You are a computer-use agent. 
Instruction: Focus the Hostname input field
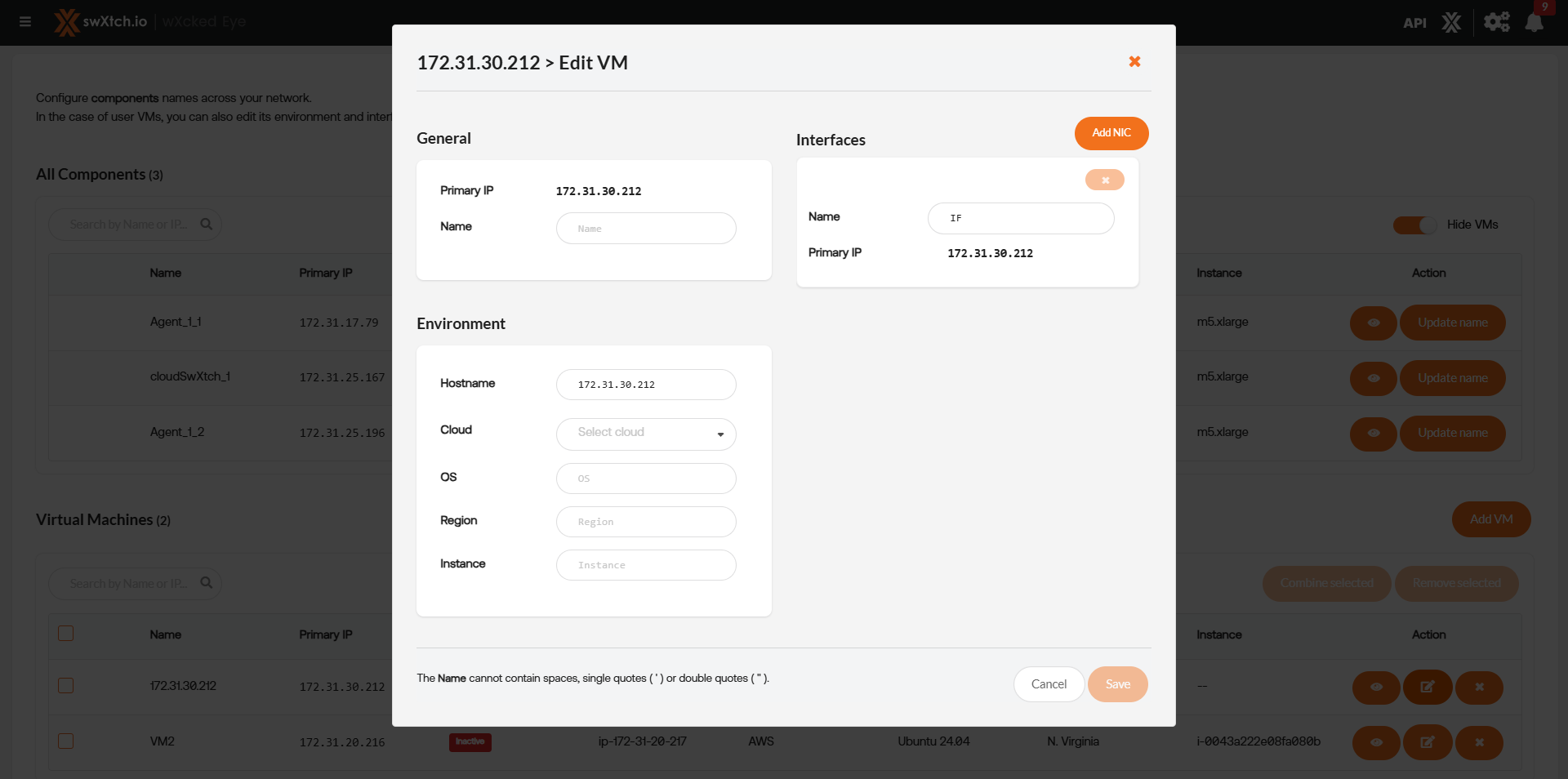click(646, 385)
